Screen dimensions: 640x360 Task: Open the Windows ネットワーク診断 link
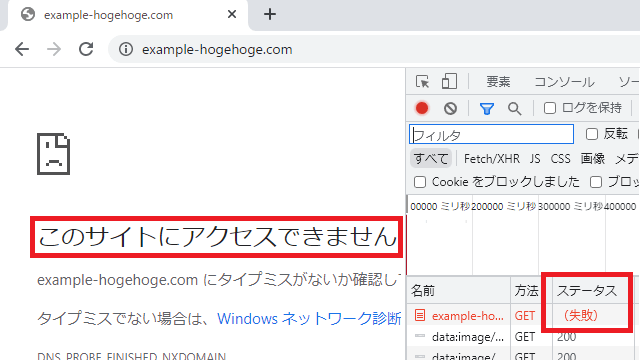tap(309, 318)
